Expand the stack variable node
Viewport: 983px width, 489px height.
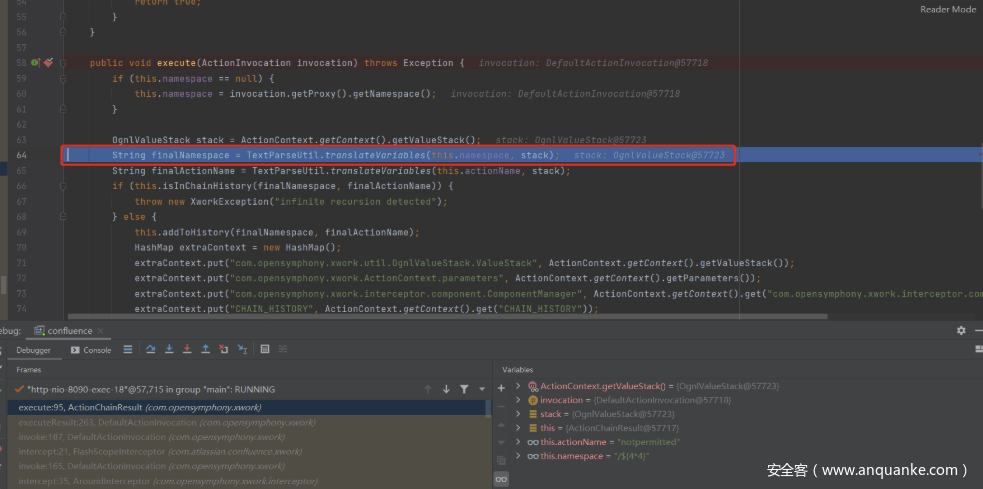[x=518, y=414]
